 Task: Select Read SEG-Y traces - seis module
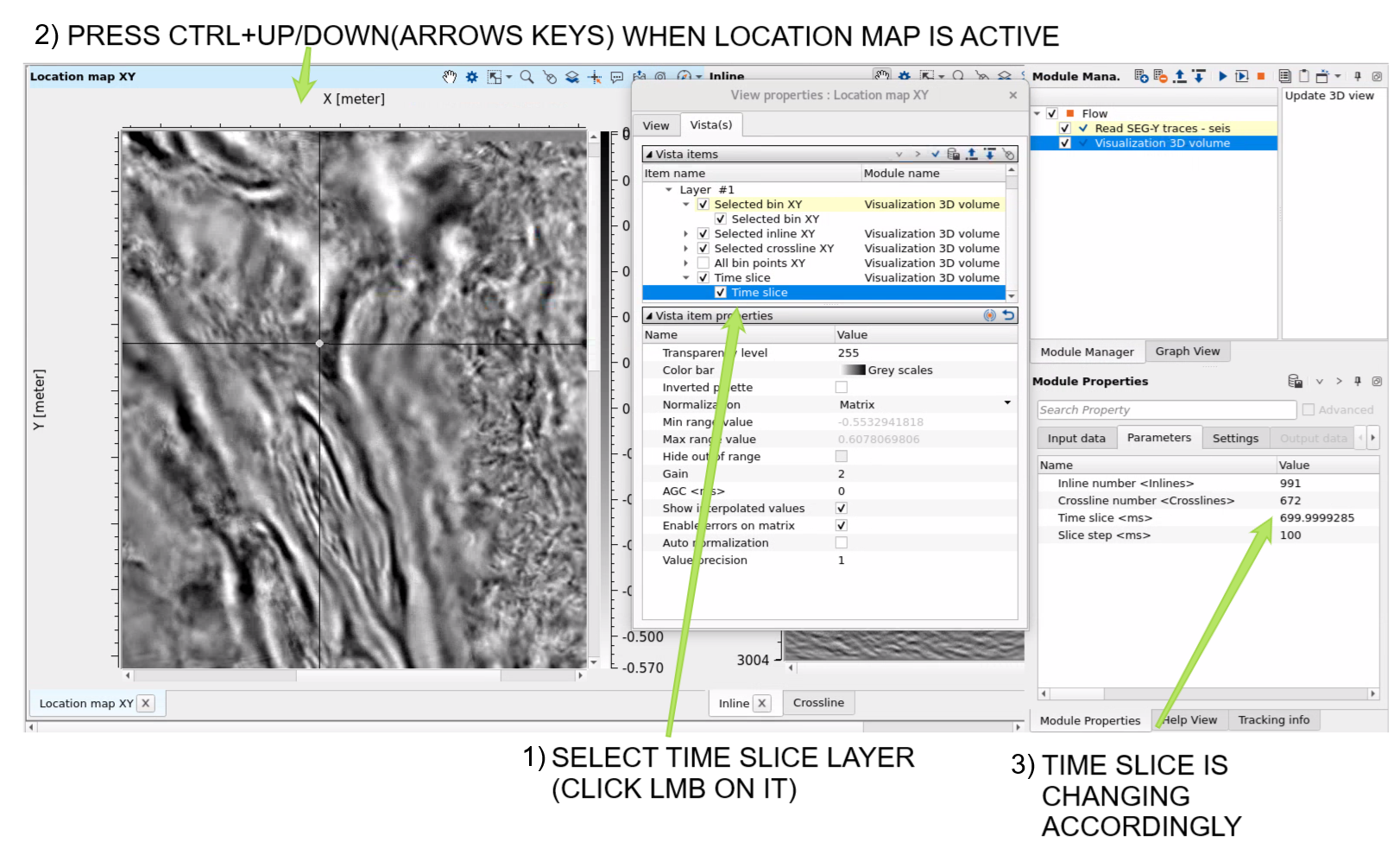(x=1162, y=129)
